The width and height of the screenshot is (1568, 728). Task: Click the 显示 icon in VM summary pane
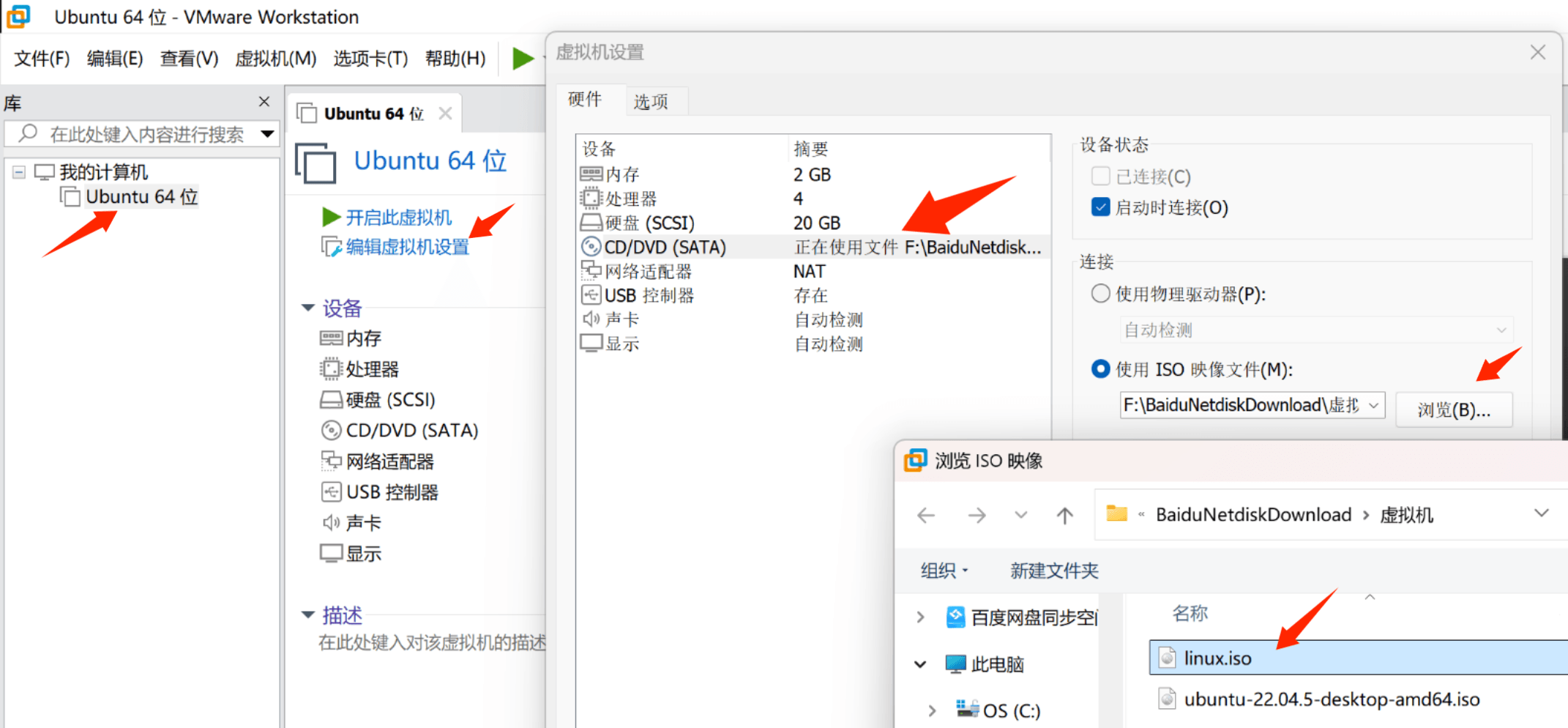click(x=331, y=554)
